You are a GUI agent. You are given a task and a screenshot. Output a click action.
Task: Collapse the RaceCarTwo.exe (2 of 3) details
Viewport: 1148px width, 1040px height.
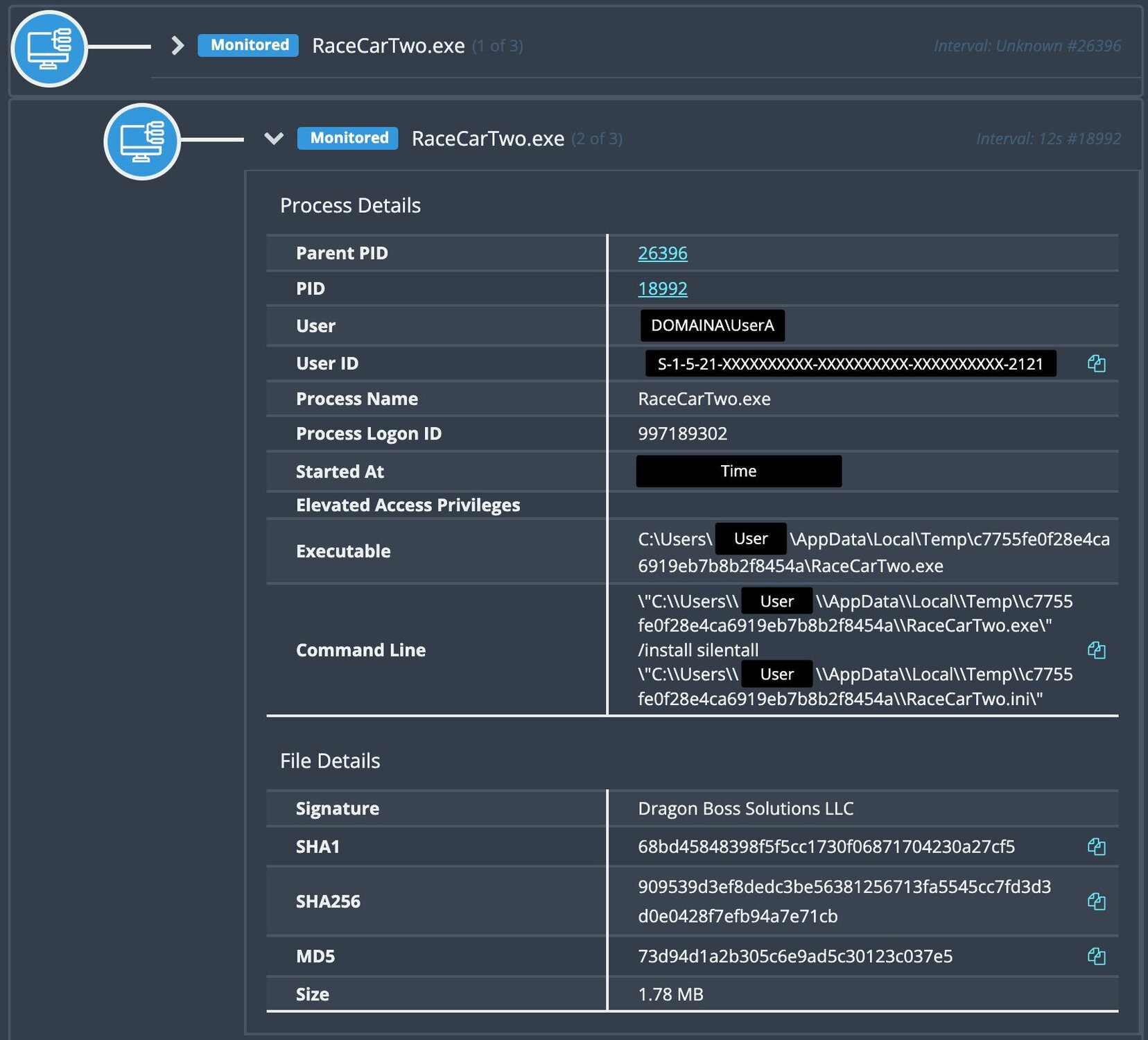(274, 139)
